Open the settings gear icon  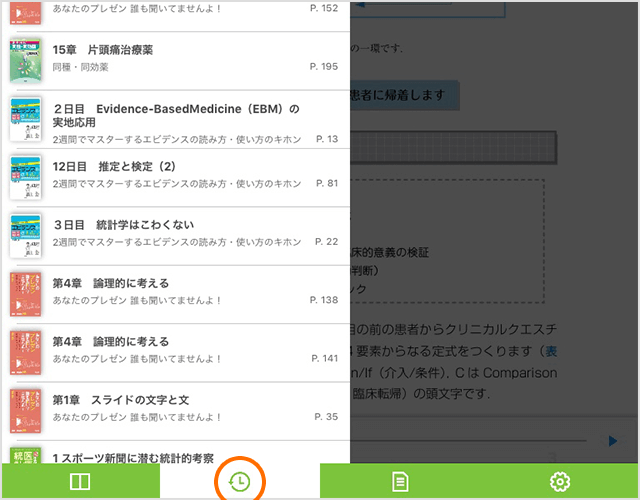(560, 482)
